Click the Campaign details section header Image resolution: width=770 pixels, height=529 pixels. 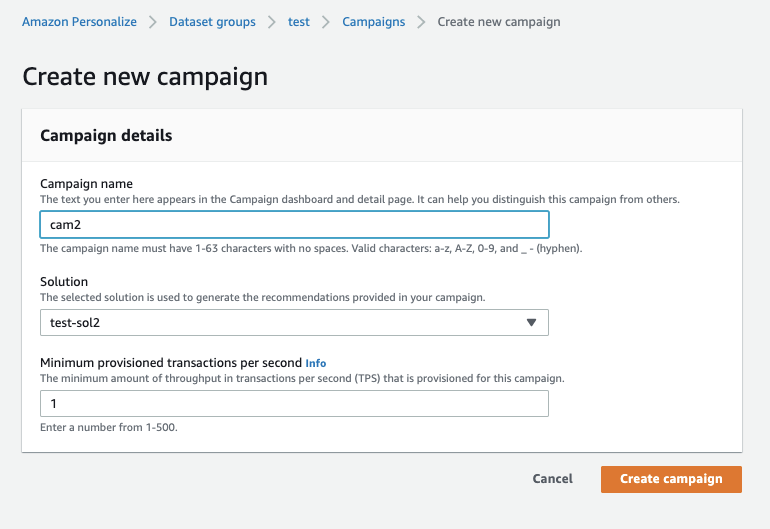tap(106, 136)
